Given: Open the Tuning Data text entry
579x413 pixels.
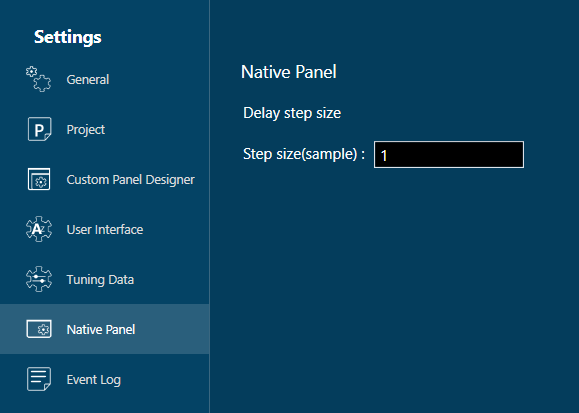Looking at the screenshot, I should 100,280.
